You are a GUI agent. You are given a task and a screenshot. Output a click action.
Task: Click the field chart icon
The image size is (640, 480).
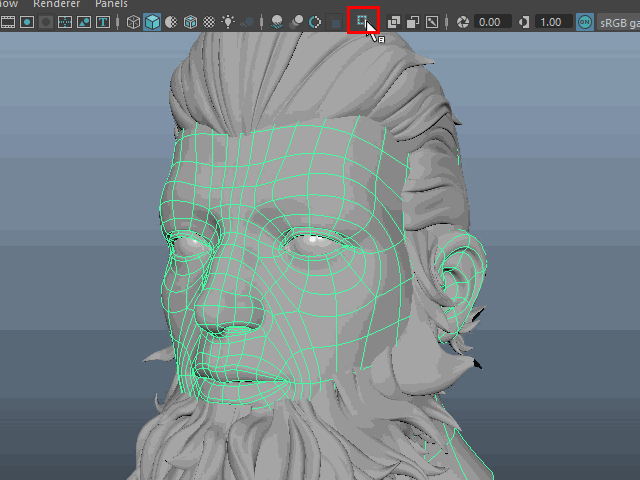coord(65,21)
